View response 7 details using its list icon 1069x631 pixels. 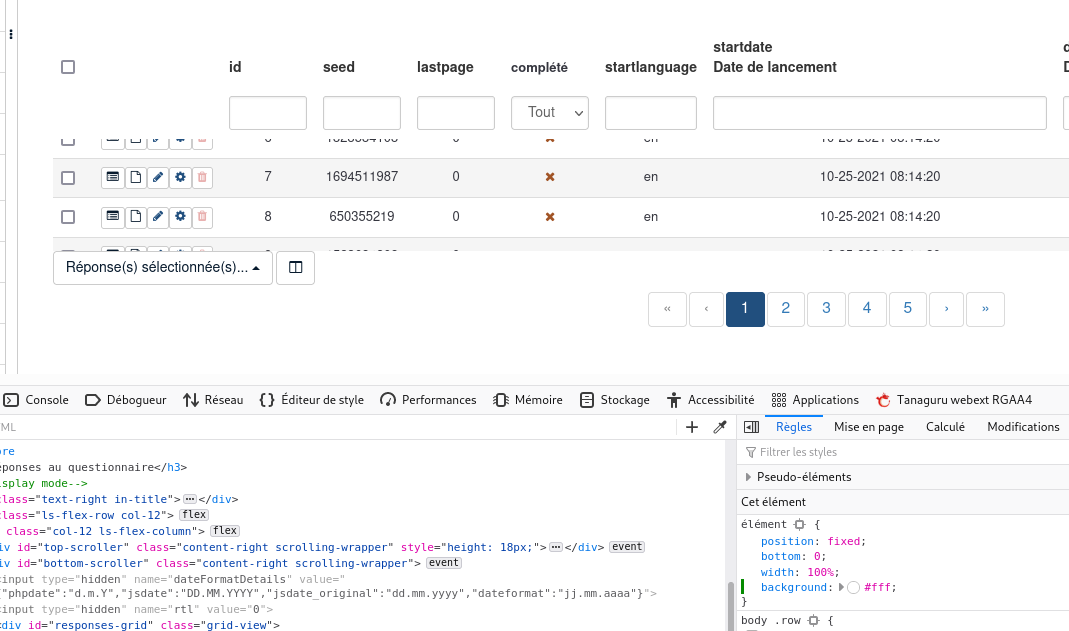tap(112, 177)
